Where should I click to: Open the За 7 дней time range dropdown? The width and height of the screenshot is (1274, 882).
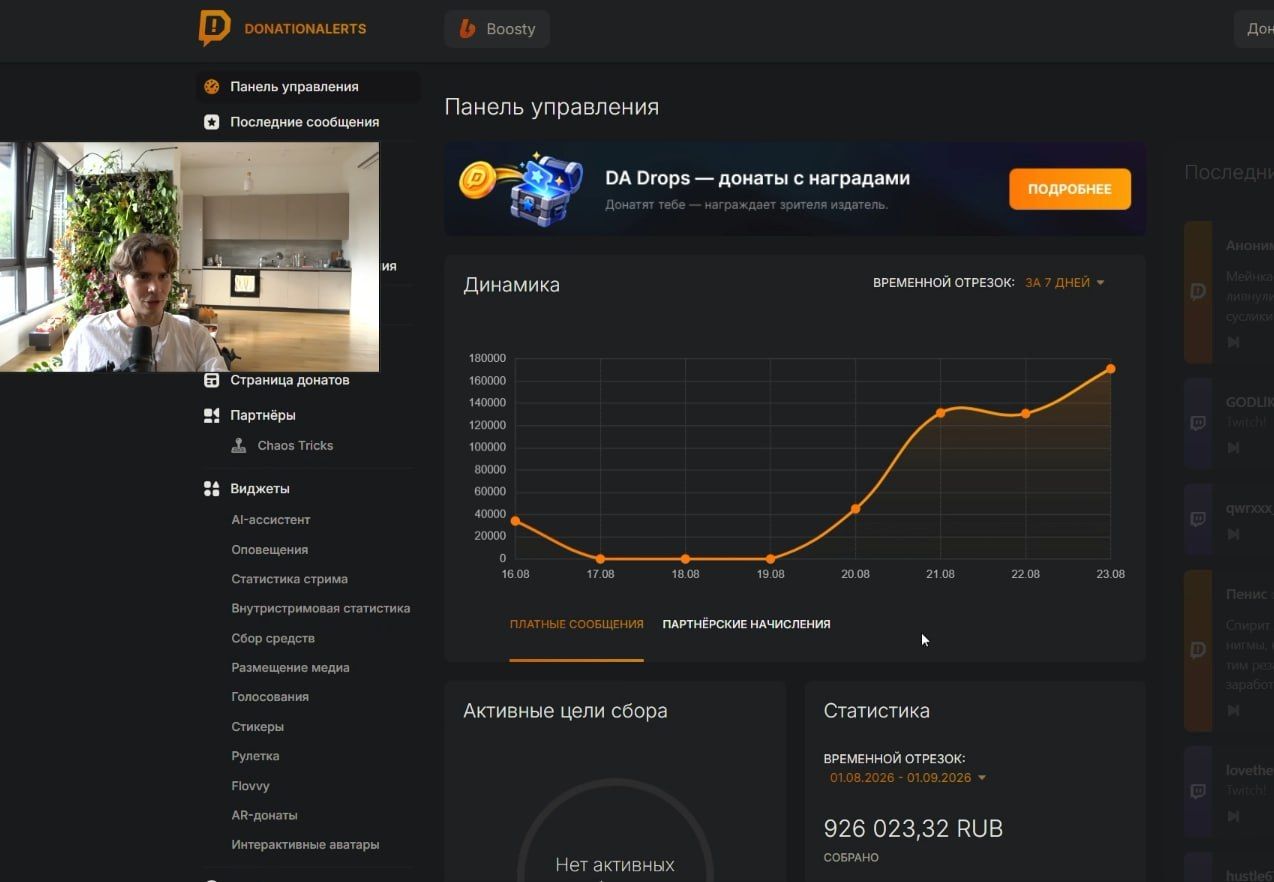tap(1065, 283)
